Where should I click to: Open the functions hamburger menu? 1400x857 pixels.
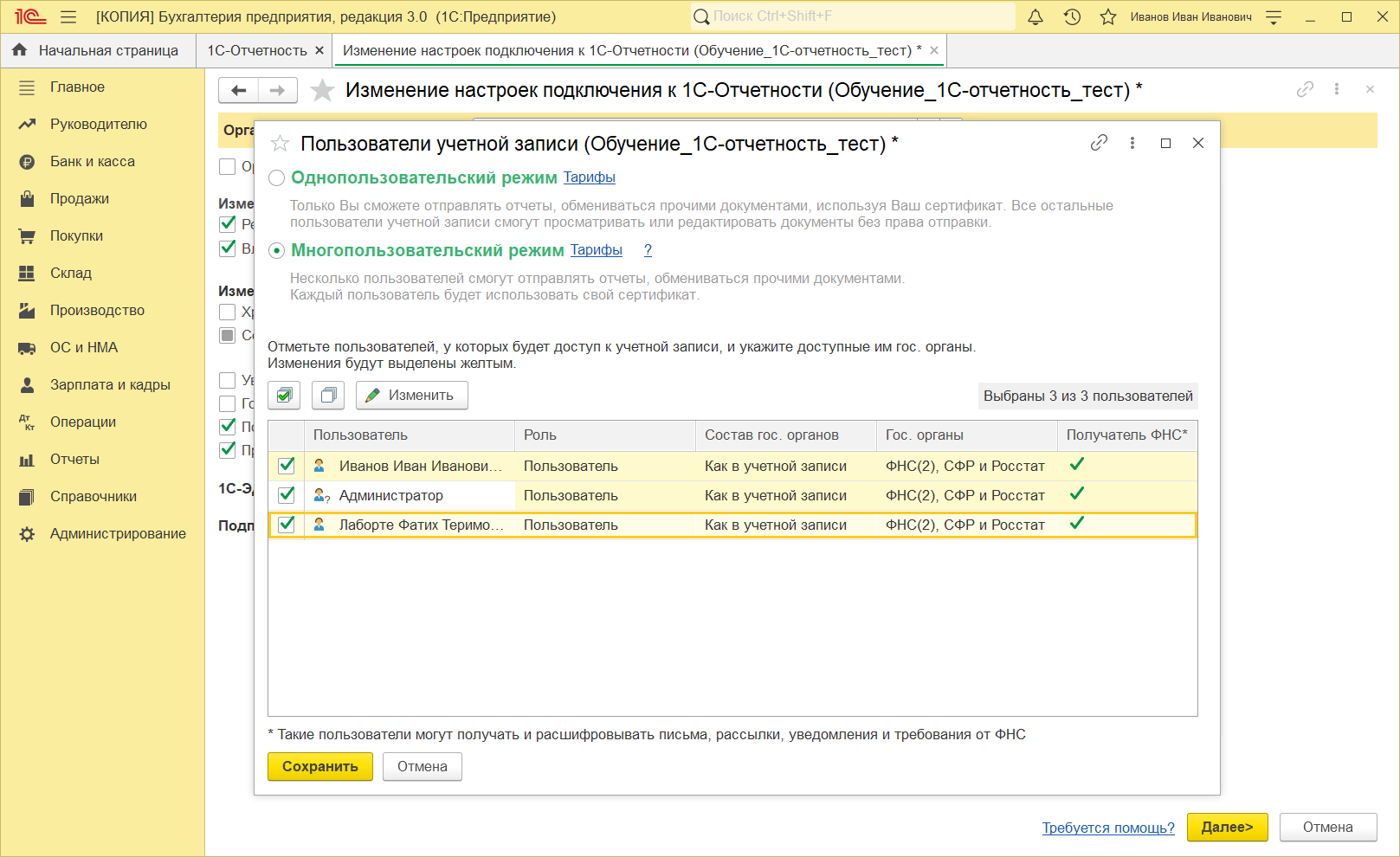click(68, 16)
